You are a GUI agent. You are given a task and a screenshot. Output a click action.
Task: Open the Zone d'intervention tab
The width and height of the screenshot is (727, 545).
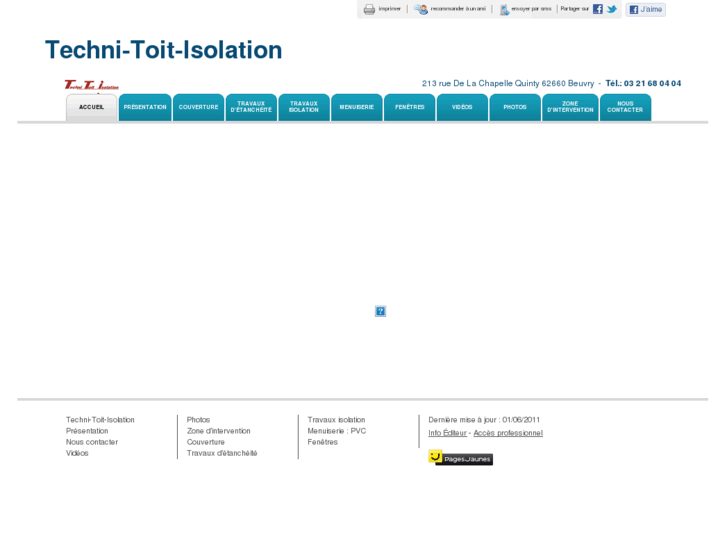click(570, 108)
